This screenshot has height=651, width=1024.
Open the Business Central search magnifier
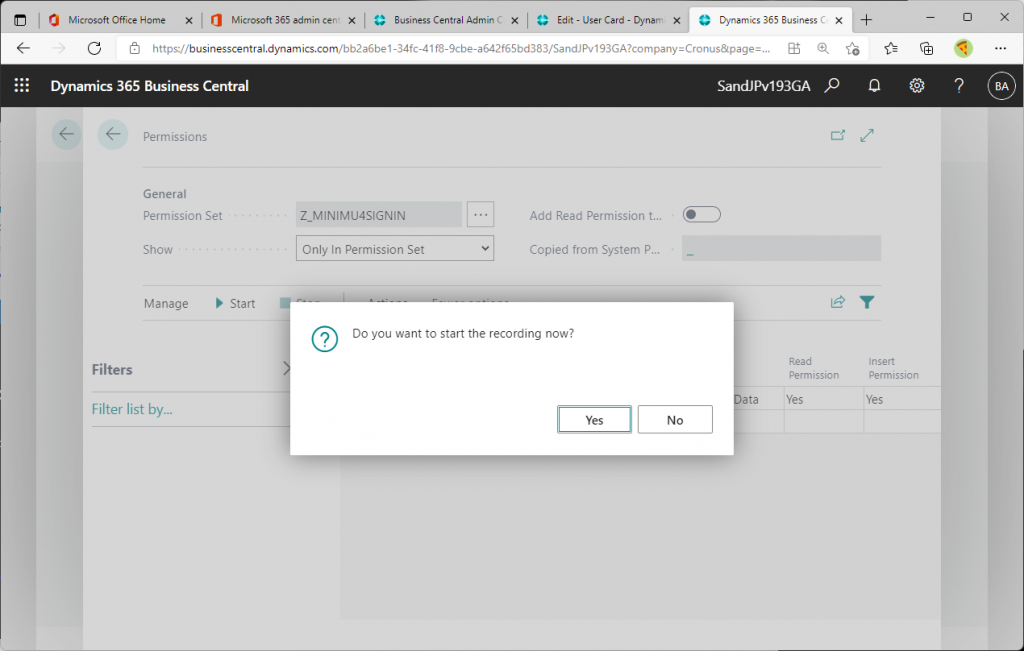point(831,86)
